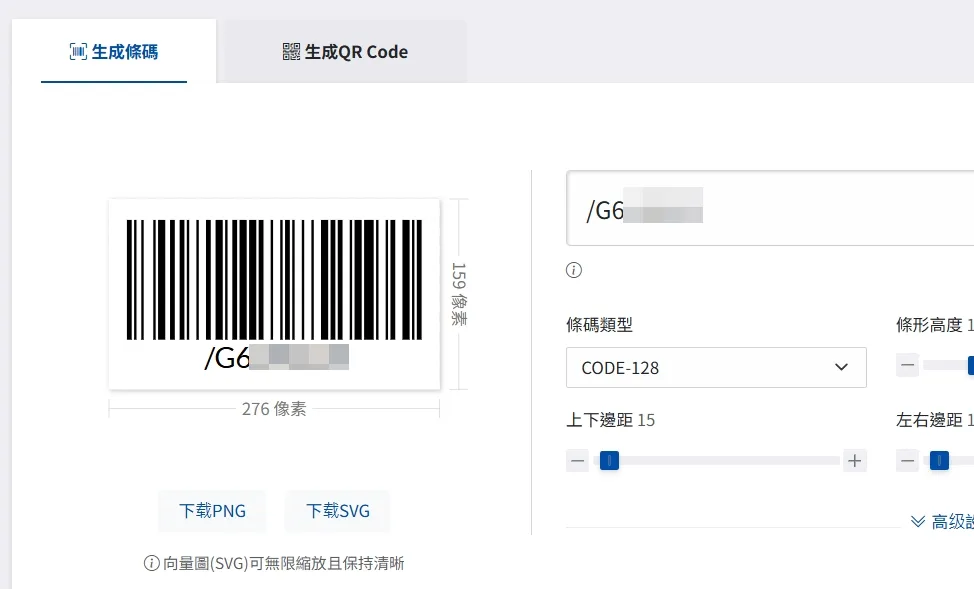The height and width of the screenshot is (589, 974).
Task: Decrease 左右邊距 using its minus button
Action: (x=907, y=461)
